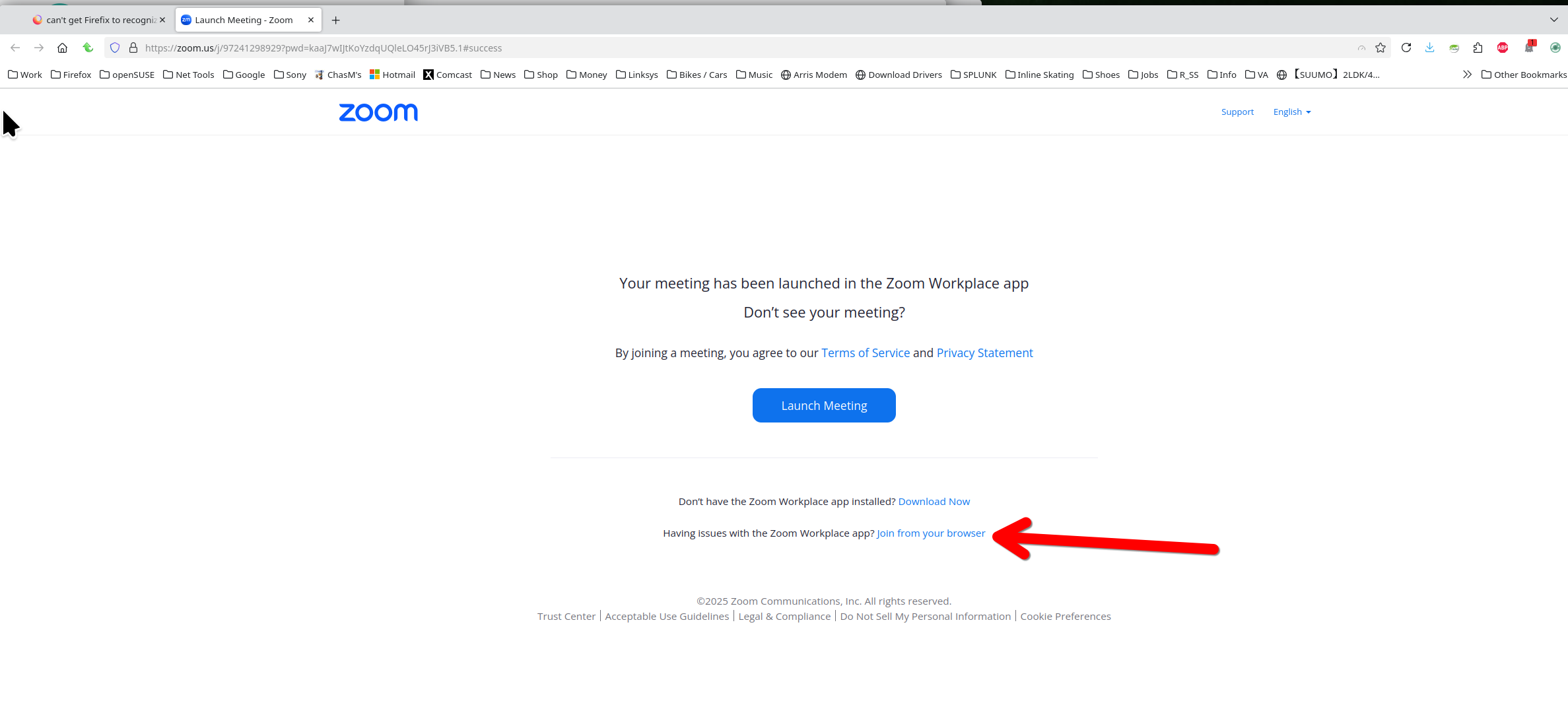
Task: Close the Launch Meeting - Zoom tab
Action: [311, 20]
